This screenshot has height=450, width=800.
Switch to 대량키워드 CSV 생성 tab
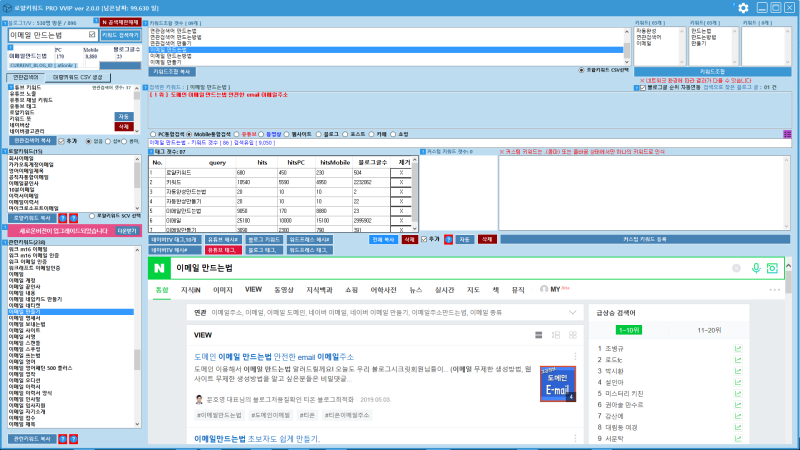(x=78, y=77)
